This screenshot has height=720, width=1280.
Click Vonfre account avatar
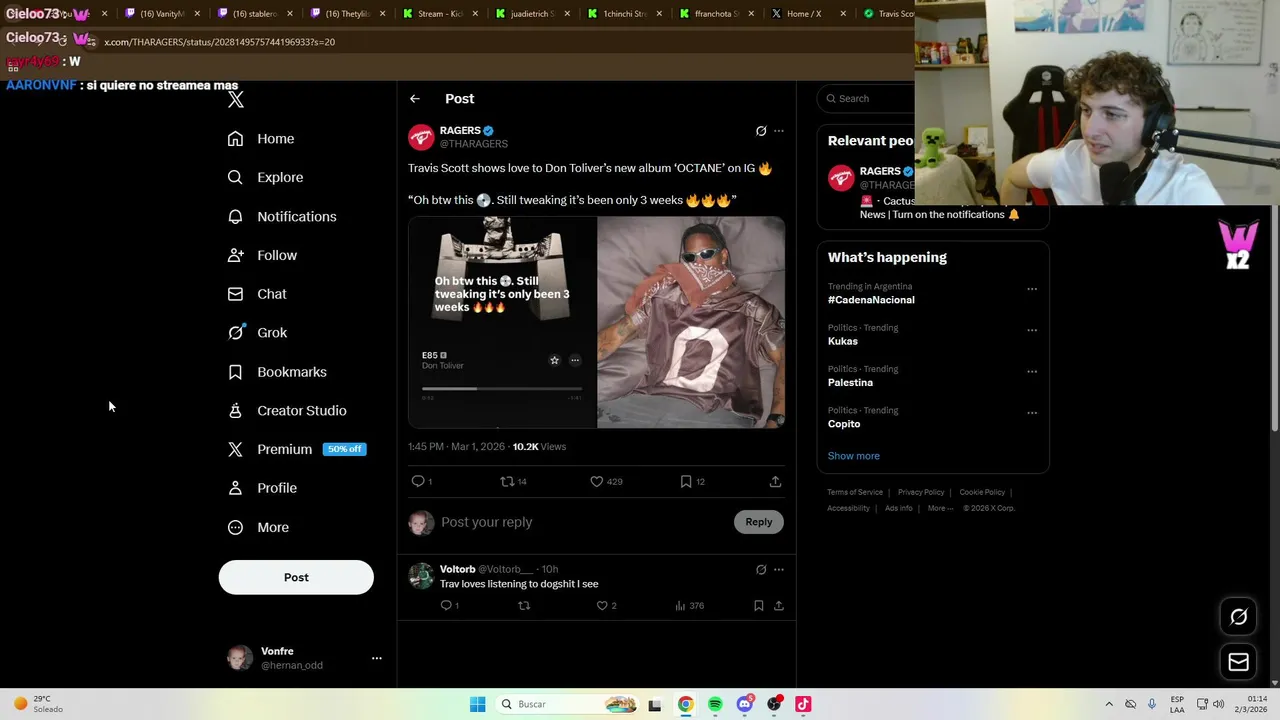[x=240, y=658]
